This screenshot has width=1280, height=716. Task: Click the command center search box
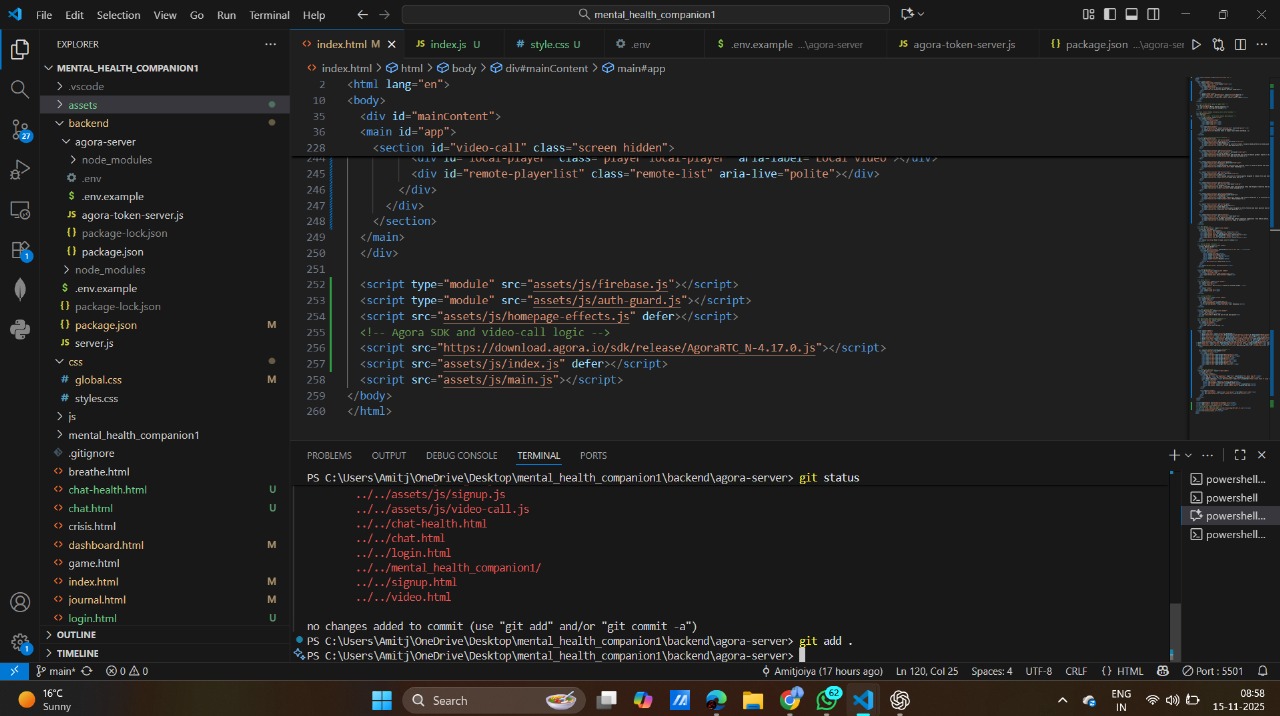pos(645,15)
